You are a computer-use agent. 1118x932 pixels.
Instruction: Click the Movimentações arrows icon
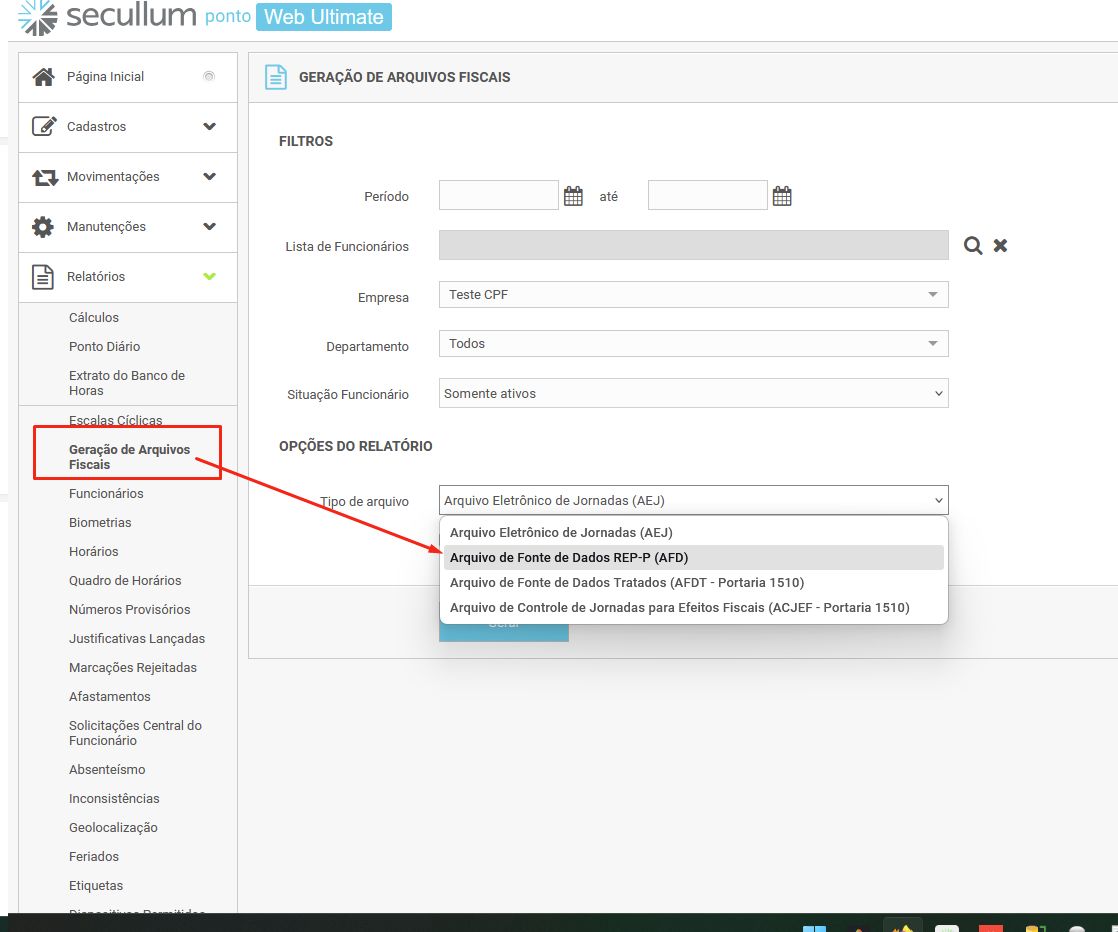pyautogui.click(x=44, y=177)
